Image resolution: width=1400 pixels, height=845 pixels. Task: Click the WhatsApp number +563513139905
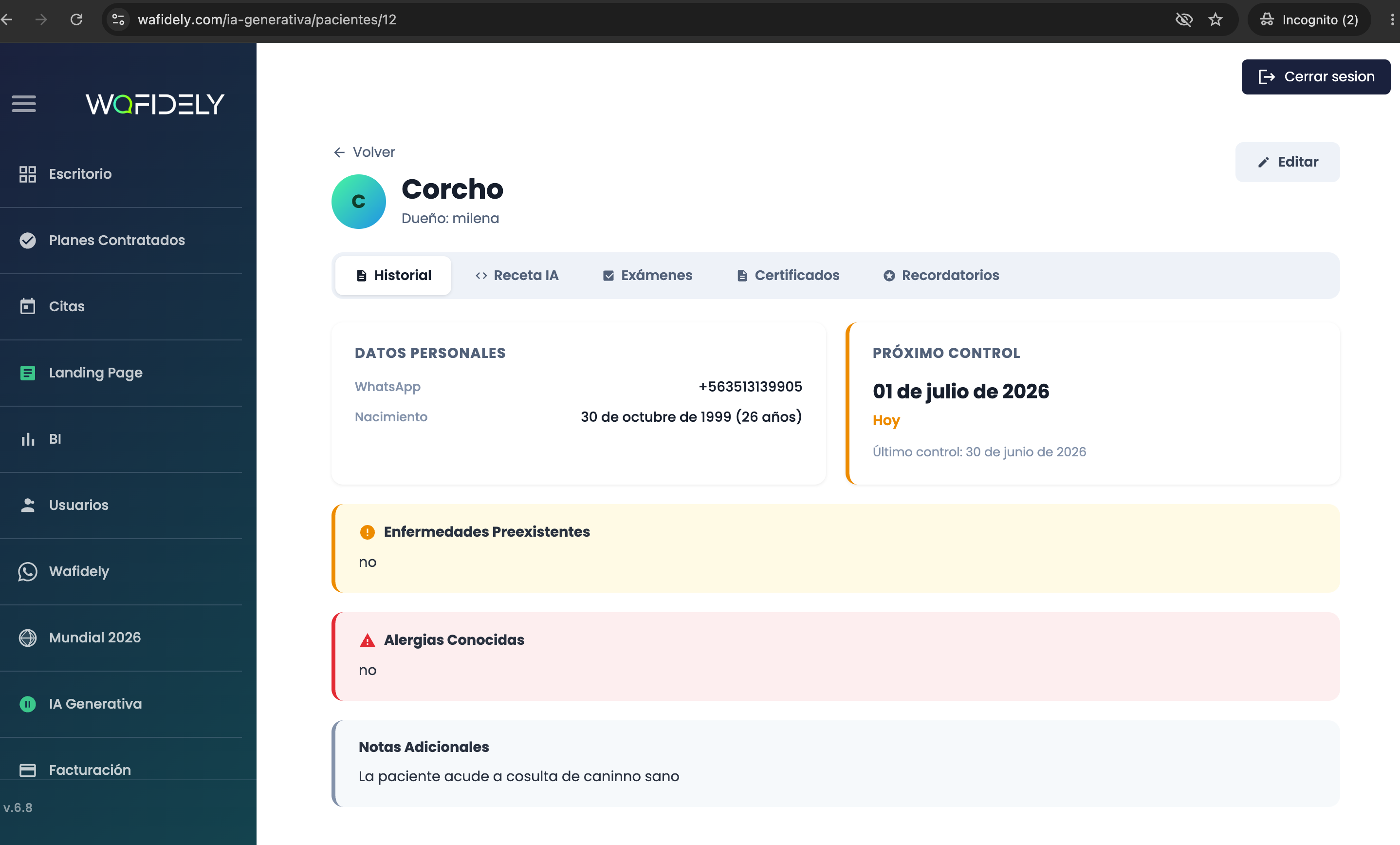(750, 387)
